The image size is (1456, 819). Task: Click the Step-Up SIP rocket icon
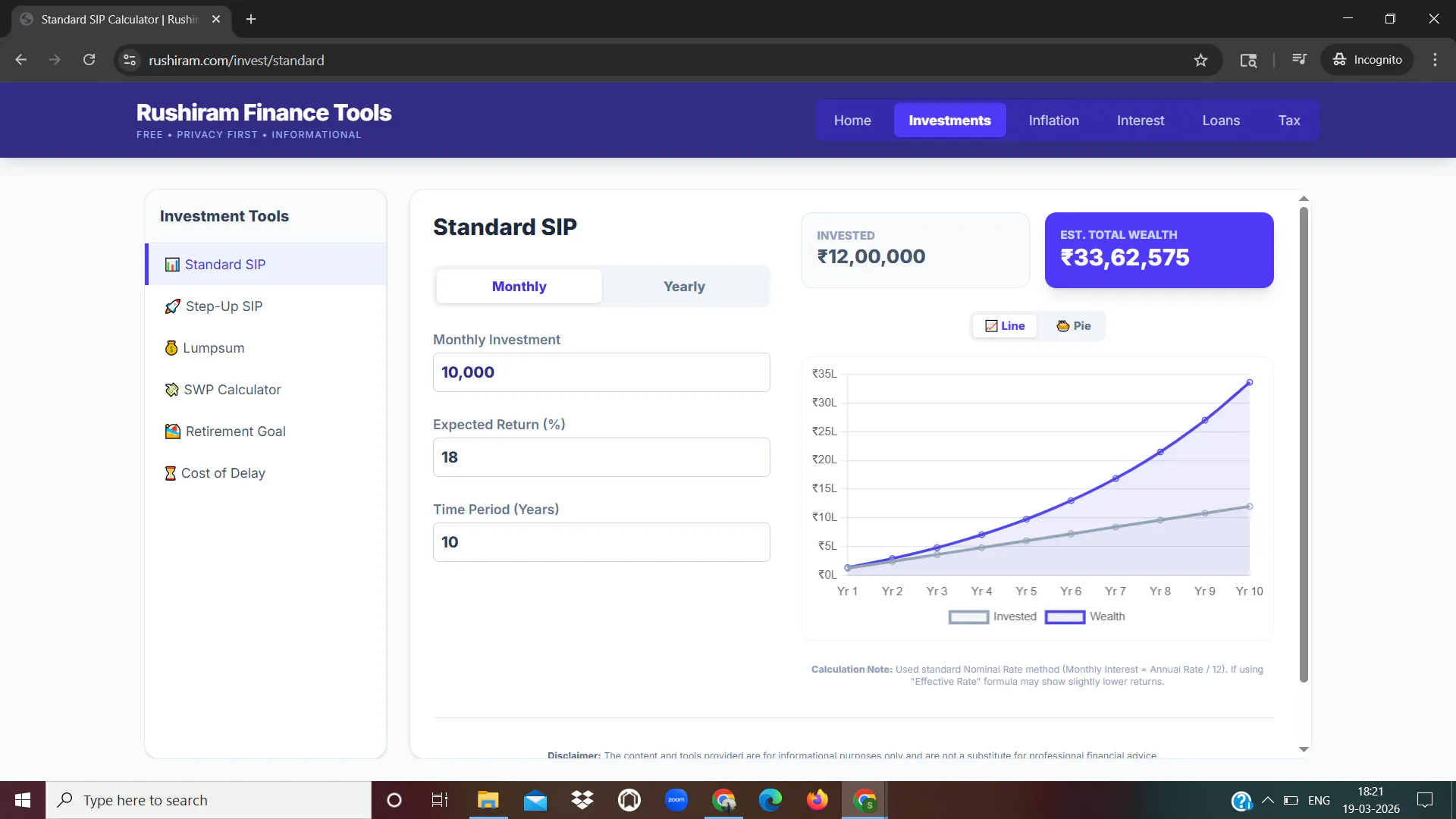point(173,306)
